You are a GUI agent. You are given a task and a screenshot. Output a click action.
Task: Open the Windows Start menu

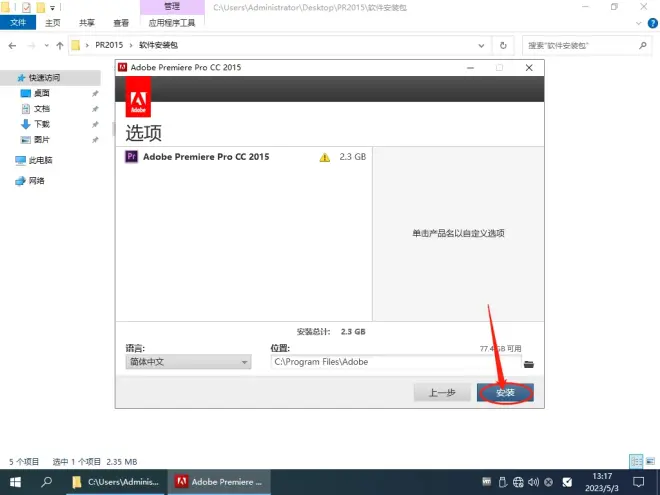pyautogui.click(x=15, y=481)
